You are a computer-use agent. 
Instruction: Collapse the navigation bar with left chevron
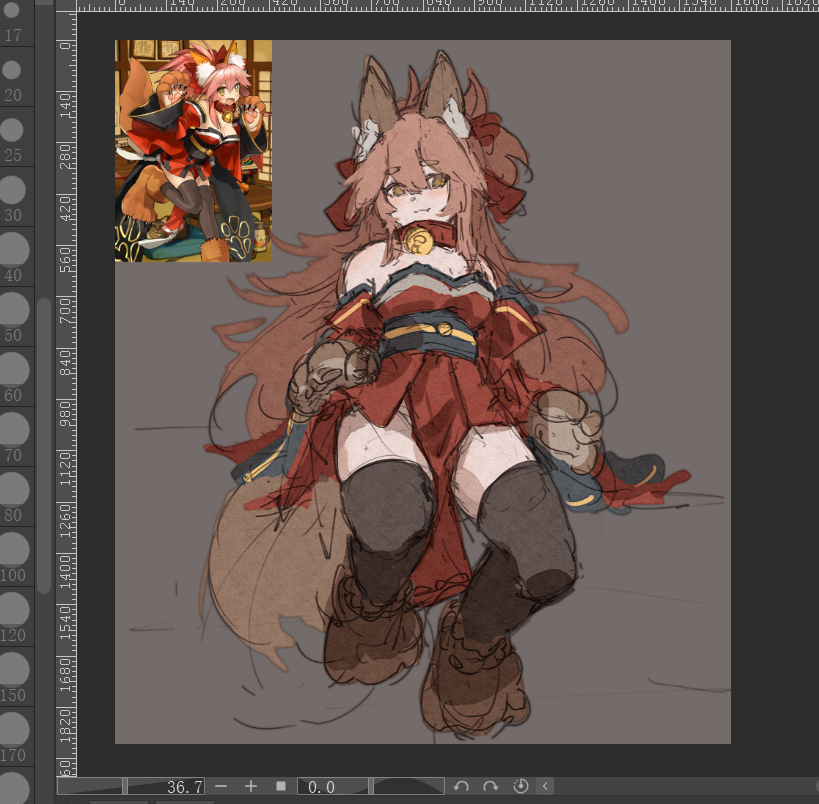click(545, 786)
